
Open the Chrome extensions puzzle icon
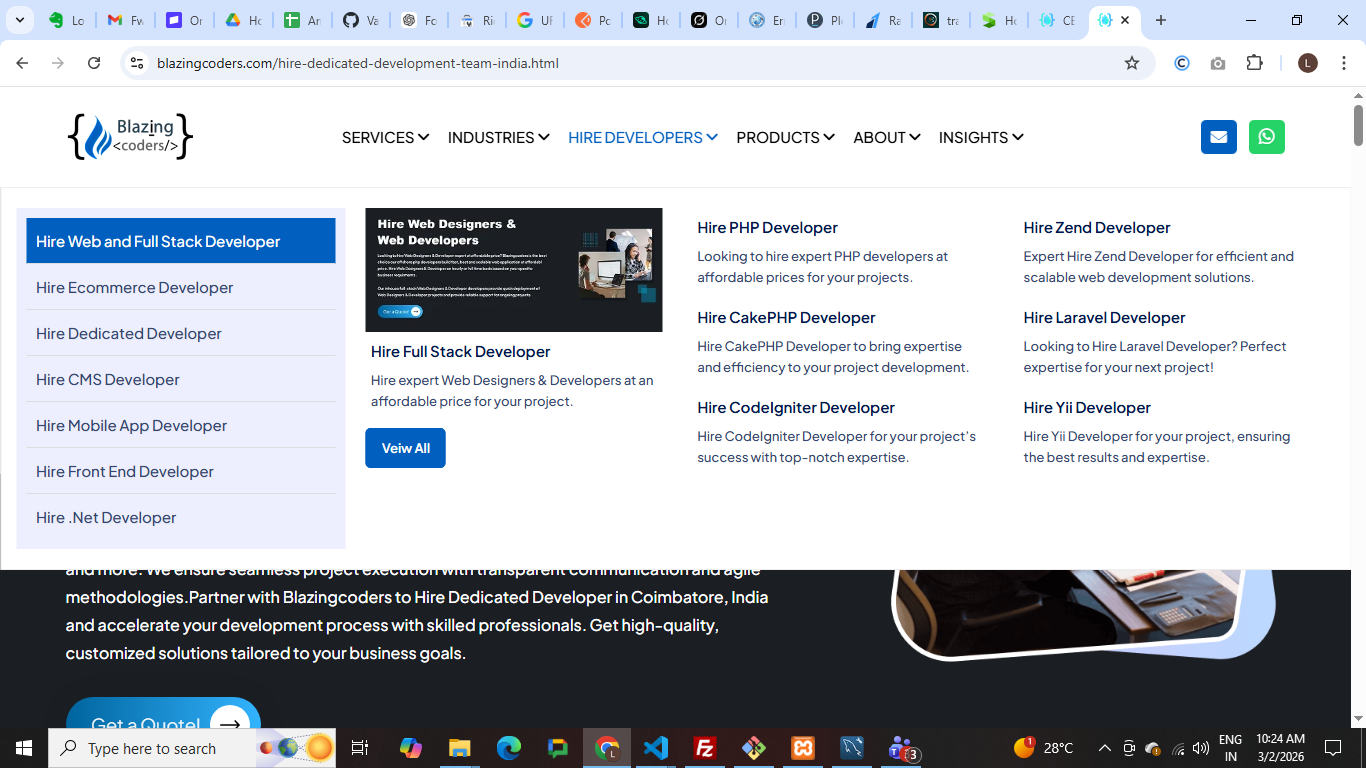pyautogui.click(x=1254, y=63)
